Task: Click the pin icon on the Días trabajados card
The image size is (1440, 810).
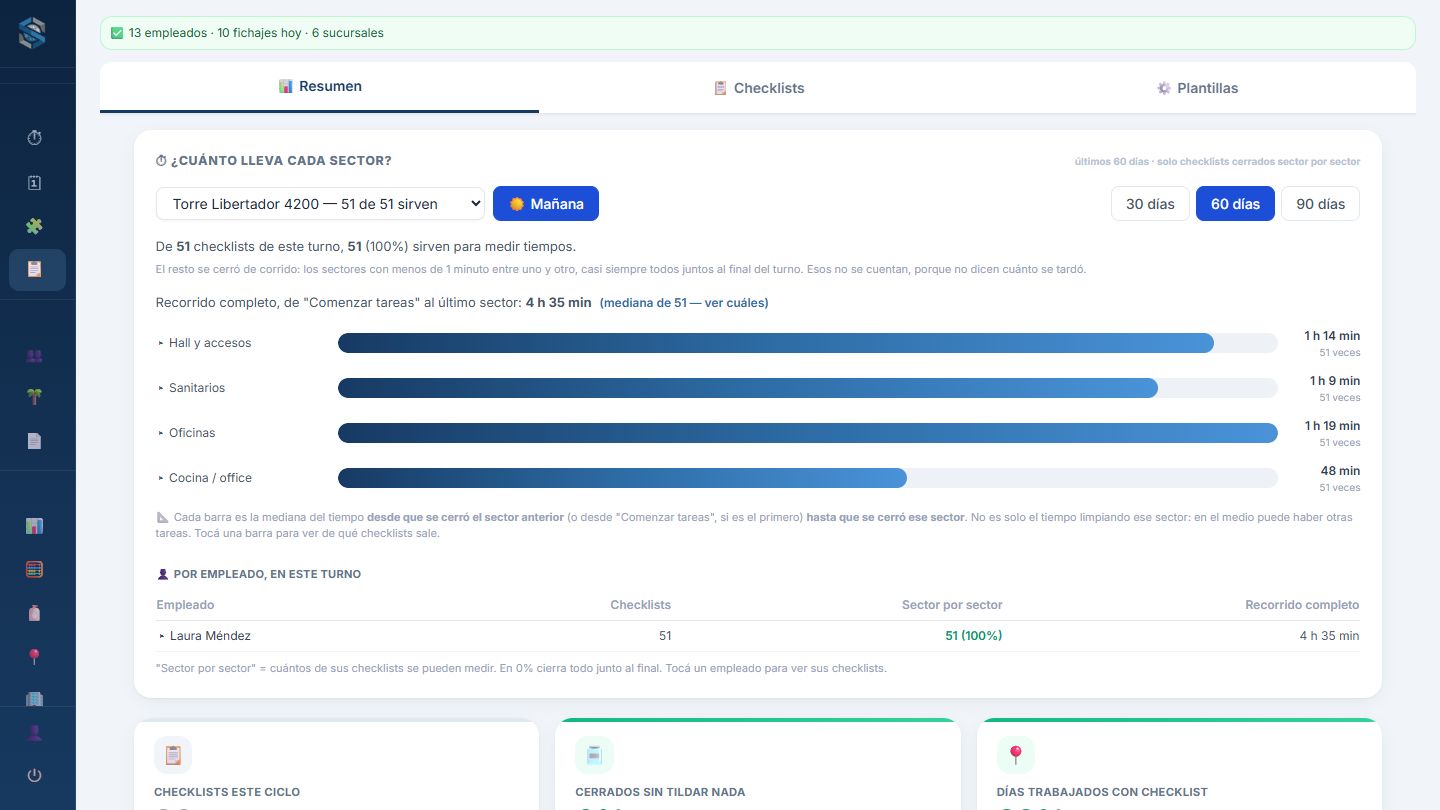Action: click(1016, 755)
